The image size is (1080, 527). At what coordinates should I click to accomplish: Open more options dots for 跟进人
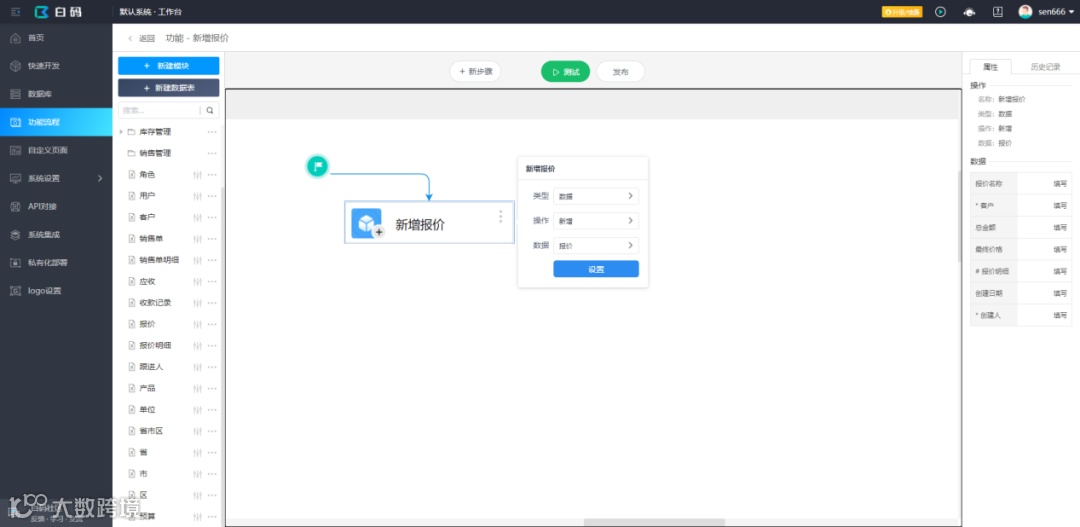pyautogui.click(x=212, y=367)
